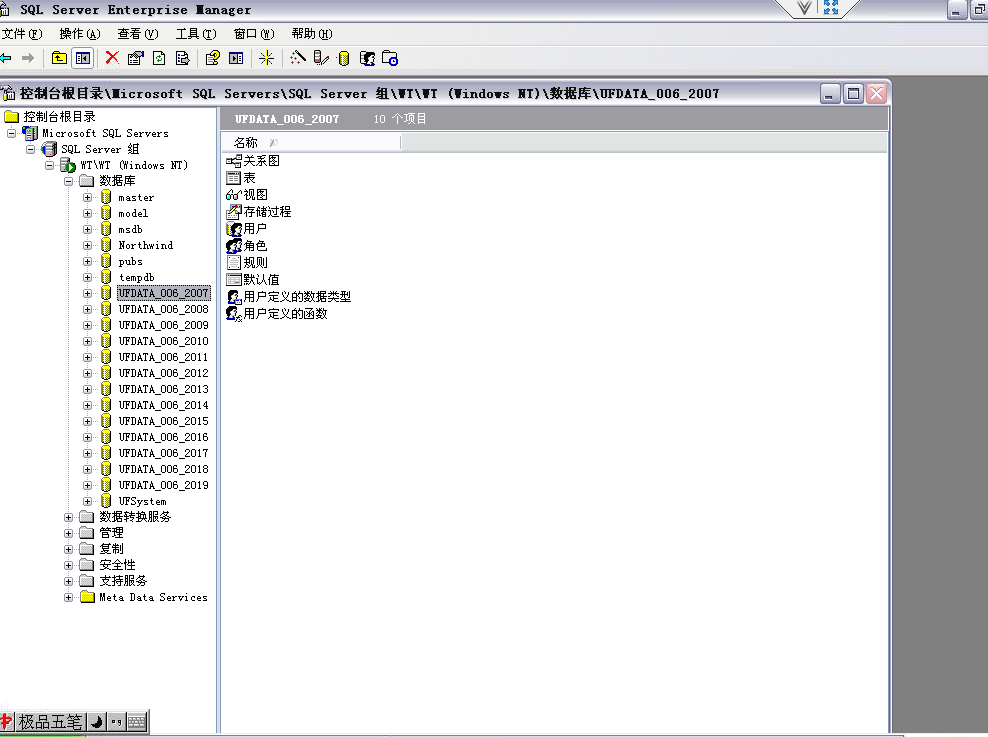The image size is (988, 737).
Task: Click the New Login toolbar icon
Action: click(x=367, y=59)
